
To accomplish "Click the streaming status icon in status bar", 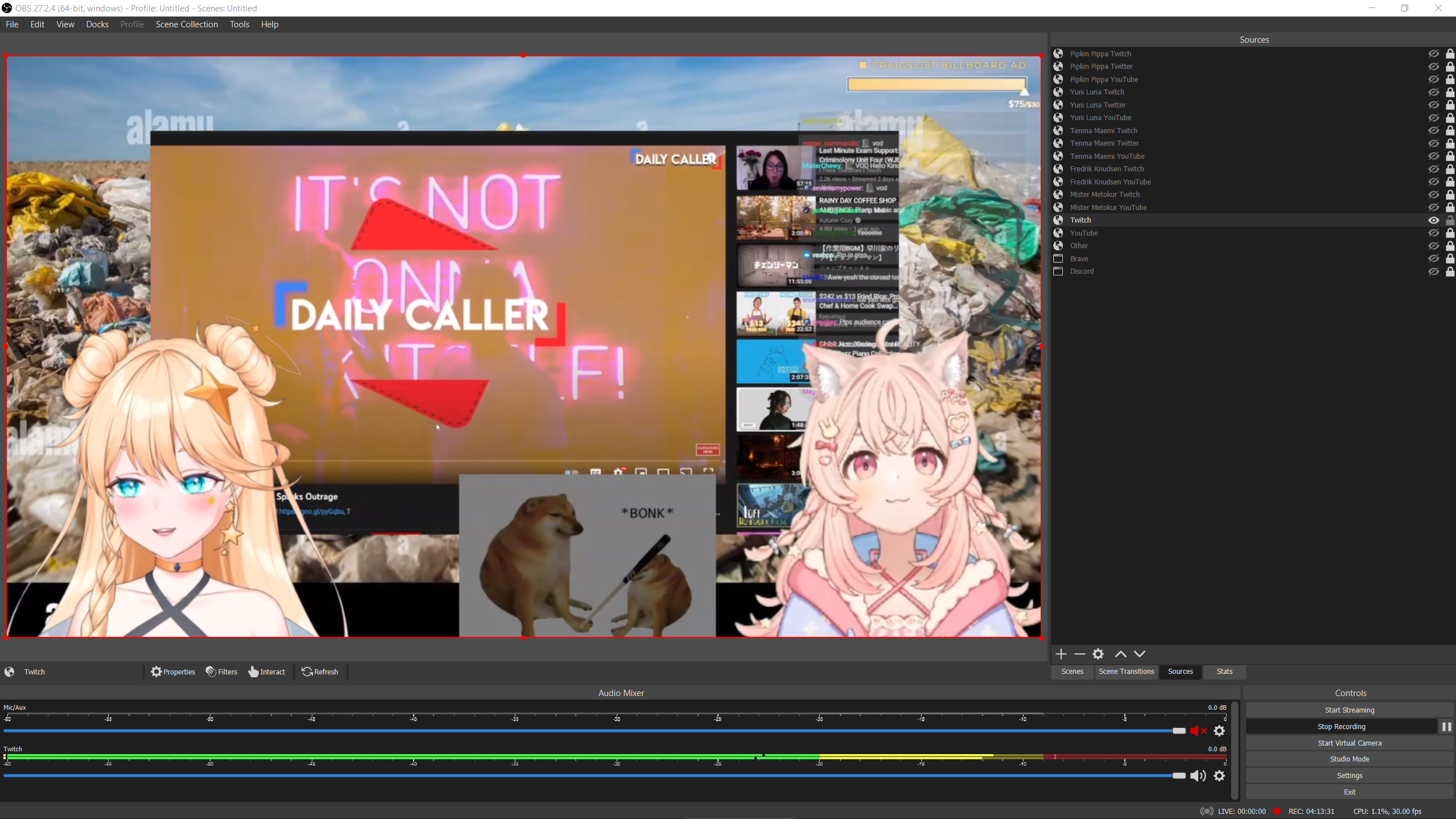I will 1206,812.
